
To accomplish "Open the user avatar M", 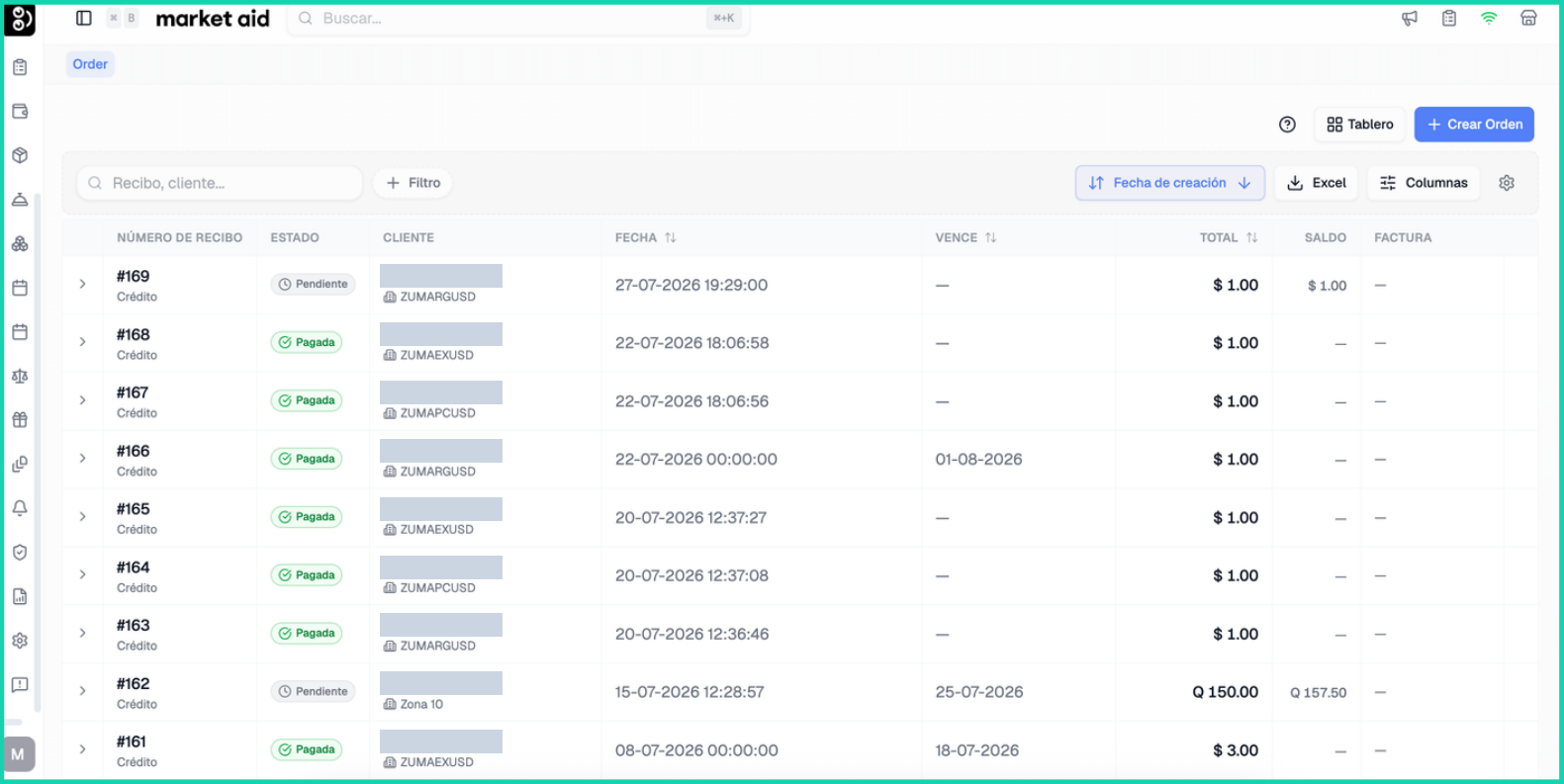I will click(20, 754).
